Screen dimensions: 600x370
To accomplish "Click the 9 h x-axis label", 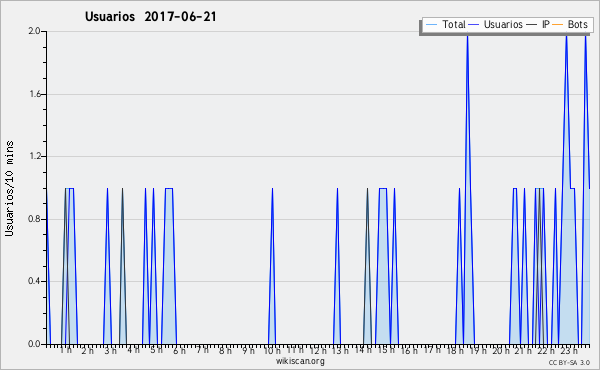I will point(248,350).
